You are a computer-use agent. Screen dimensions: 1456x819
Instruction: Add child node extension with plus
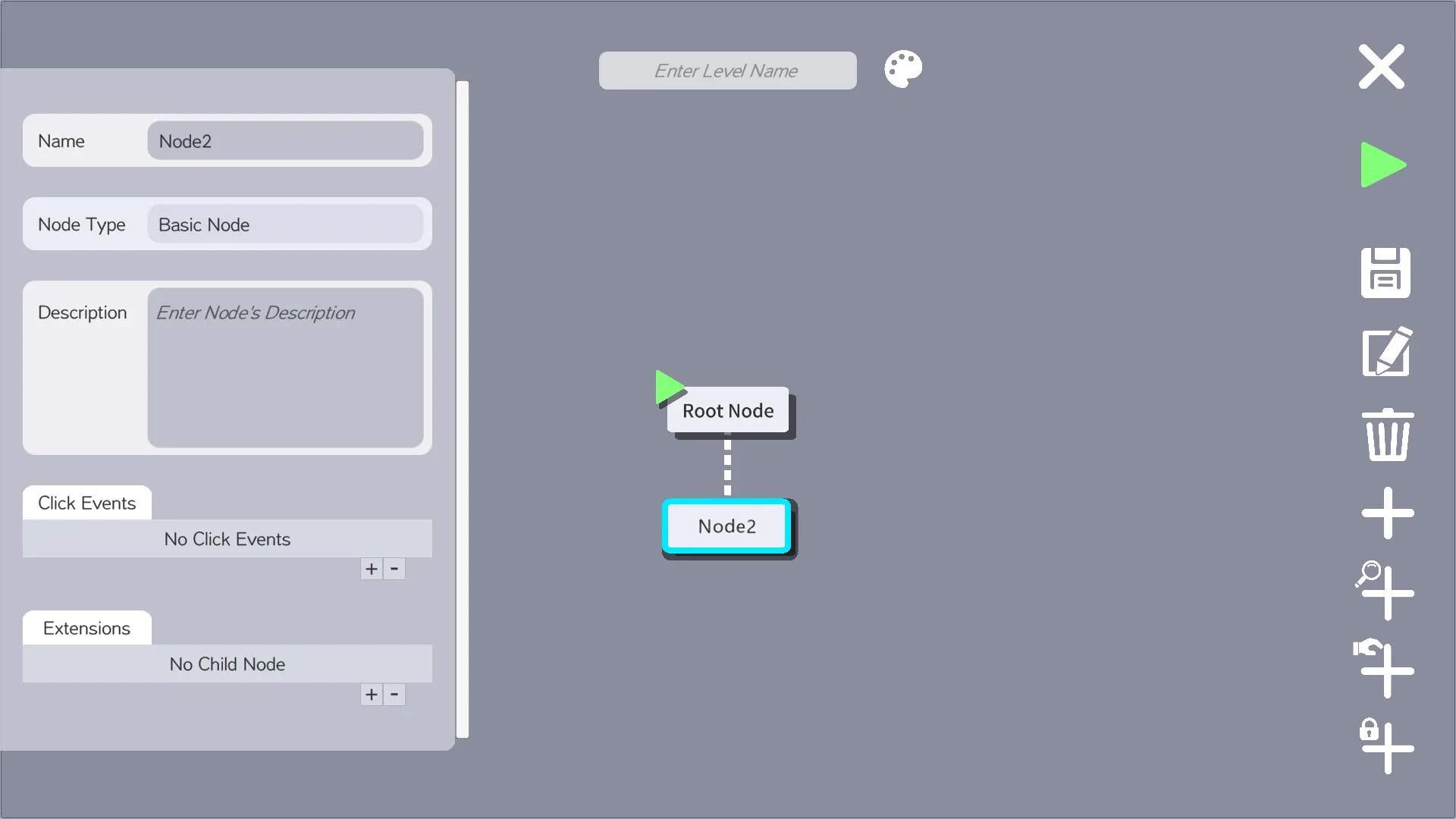point(371,694)
